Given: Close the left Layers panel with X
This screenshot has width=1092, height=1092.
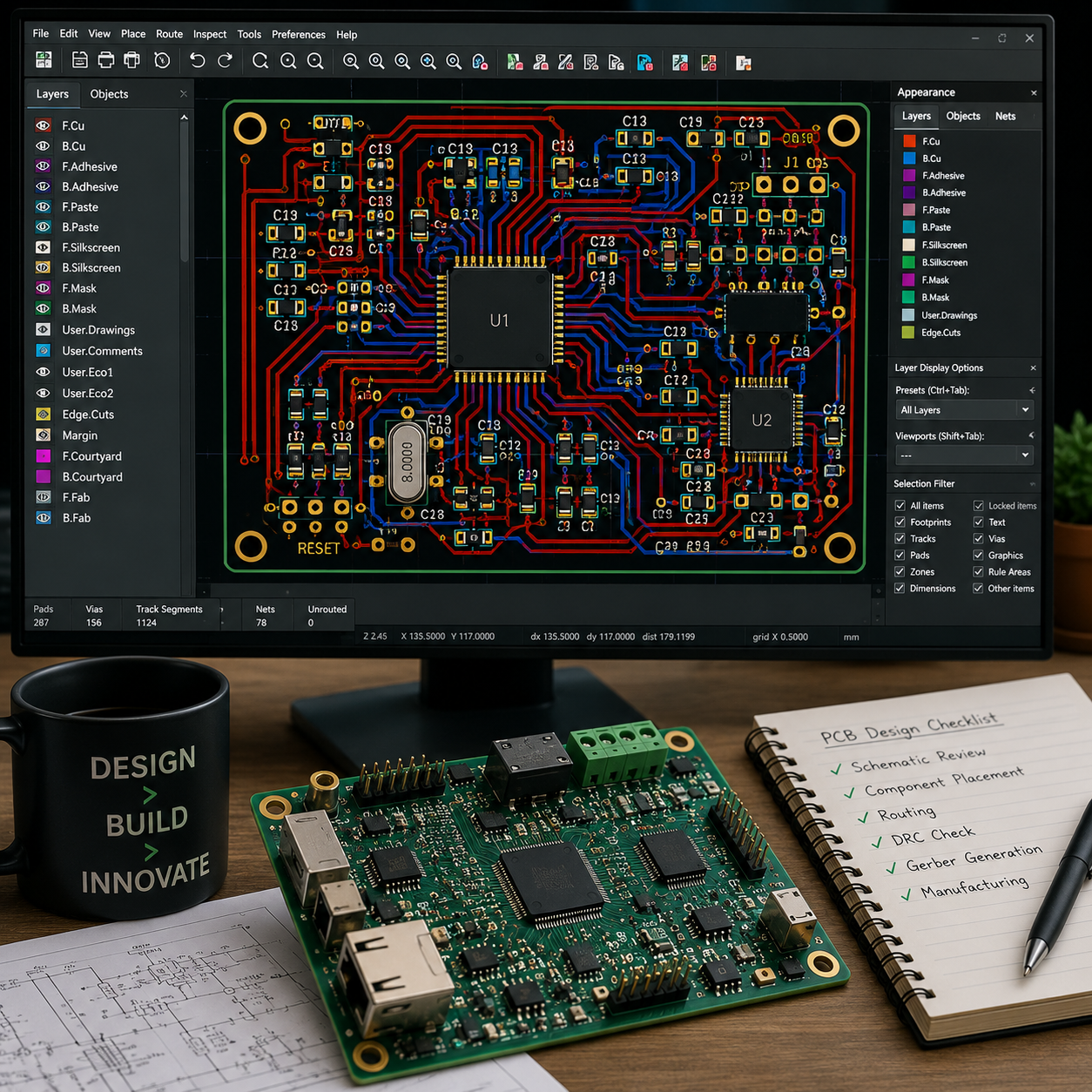Looking at the screenshot, I should (x=183, y=94).
